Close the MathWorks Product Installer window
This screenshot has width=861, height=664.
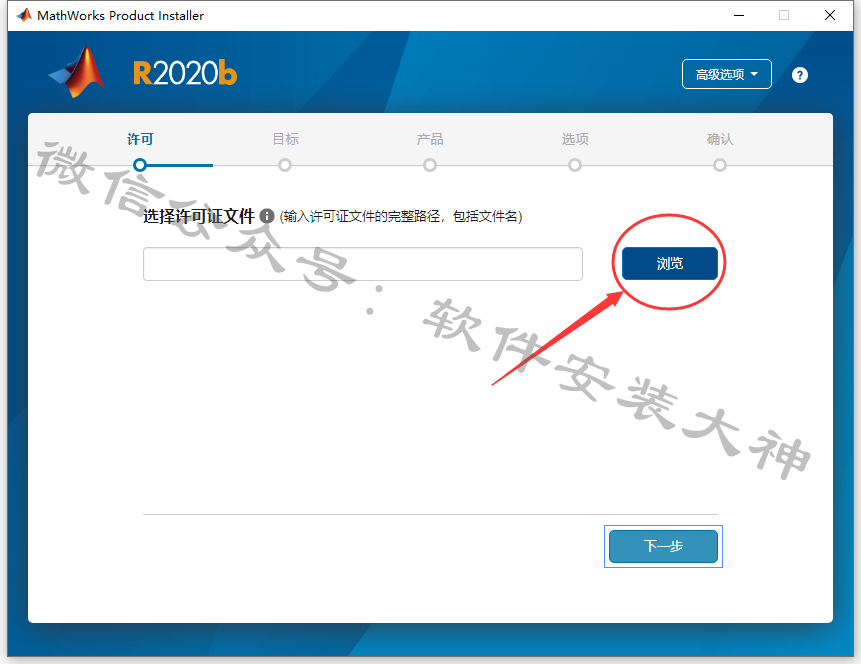tap(830, 15)
